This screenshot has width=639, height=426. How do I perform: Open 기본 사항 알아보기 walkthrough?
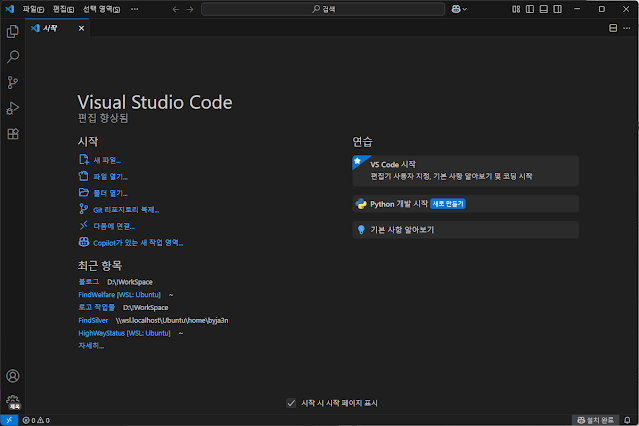[x=465, y=230]
